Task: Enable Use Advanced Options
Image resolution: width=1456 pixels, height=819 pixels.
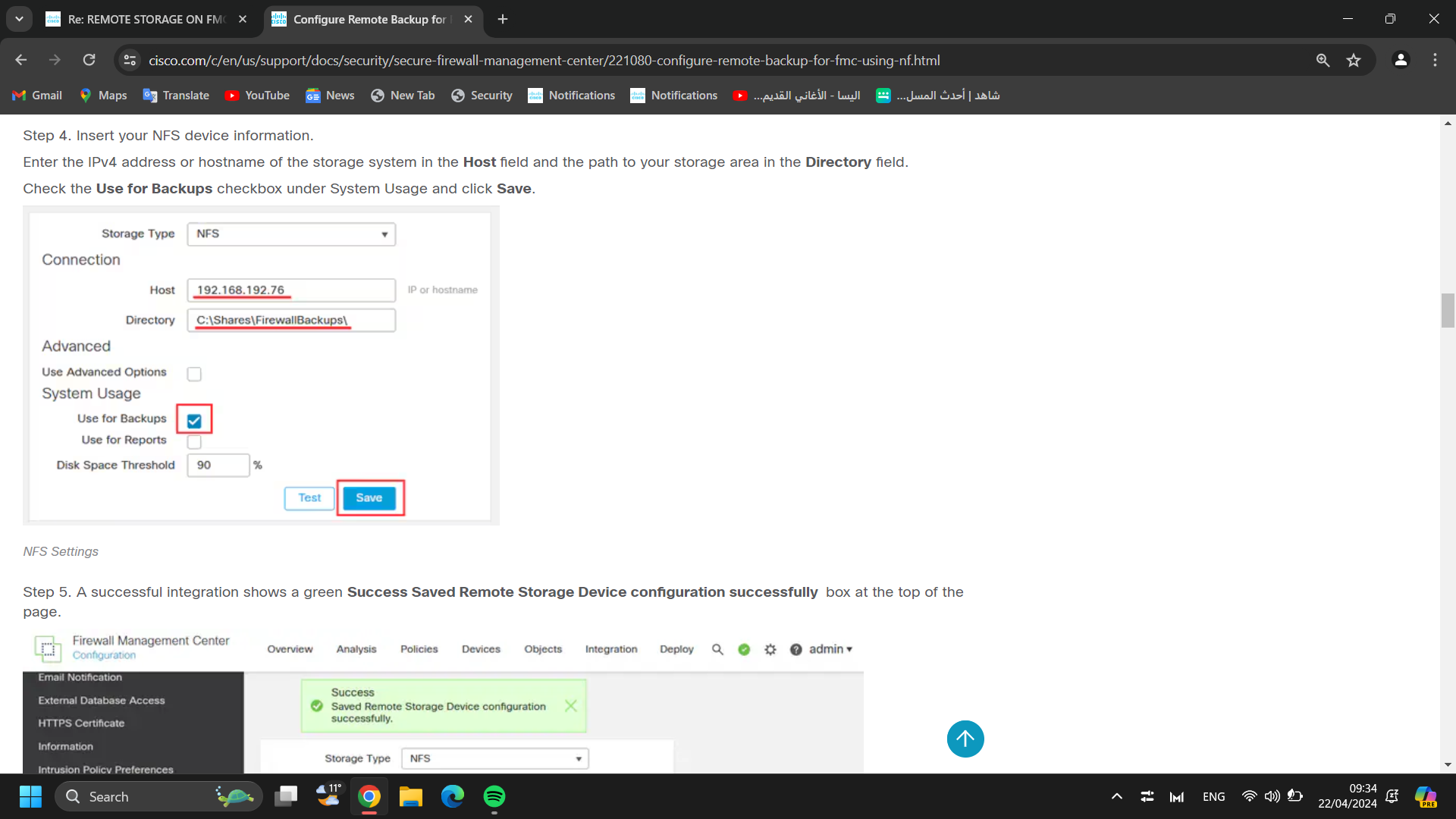Action: [193, 373]
